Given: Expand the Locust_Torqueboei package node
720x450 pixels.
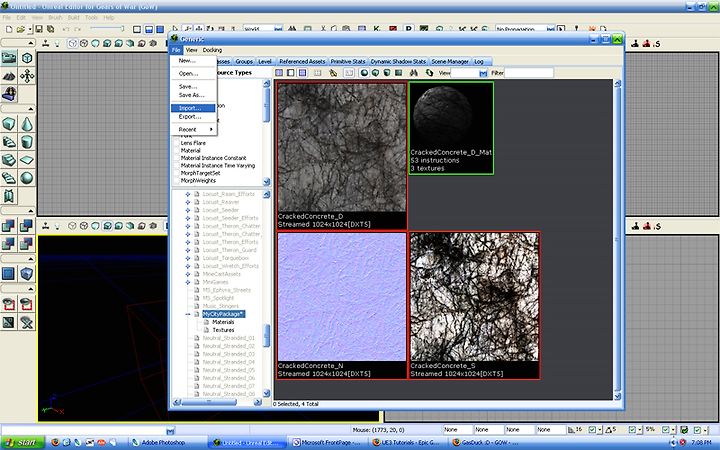Looking at the screenshot, I should click(x=187, y=258).
